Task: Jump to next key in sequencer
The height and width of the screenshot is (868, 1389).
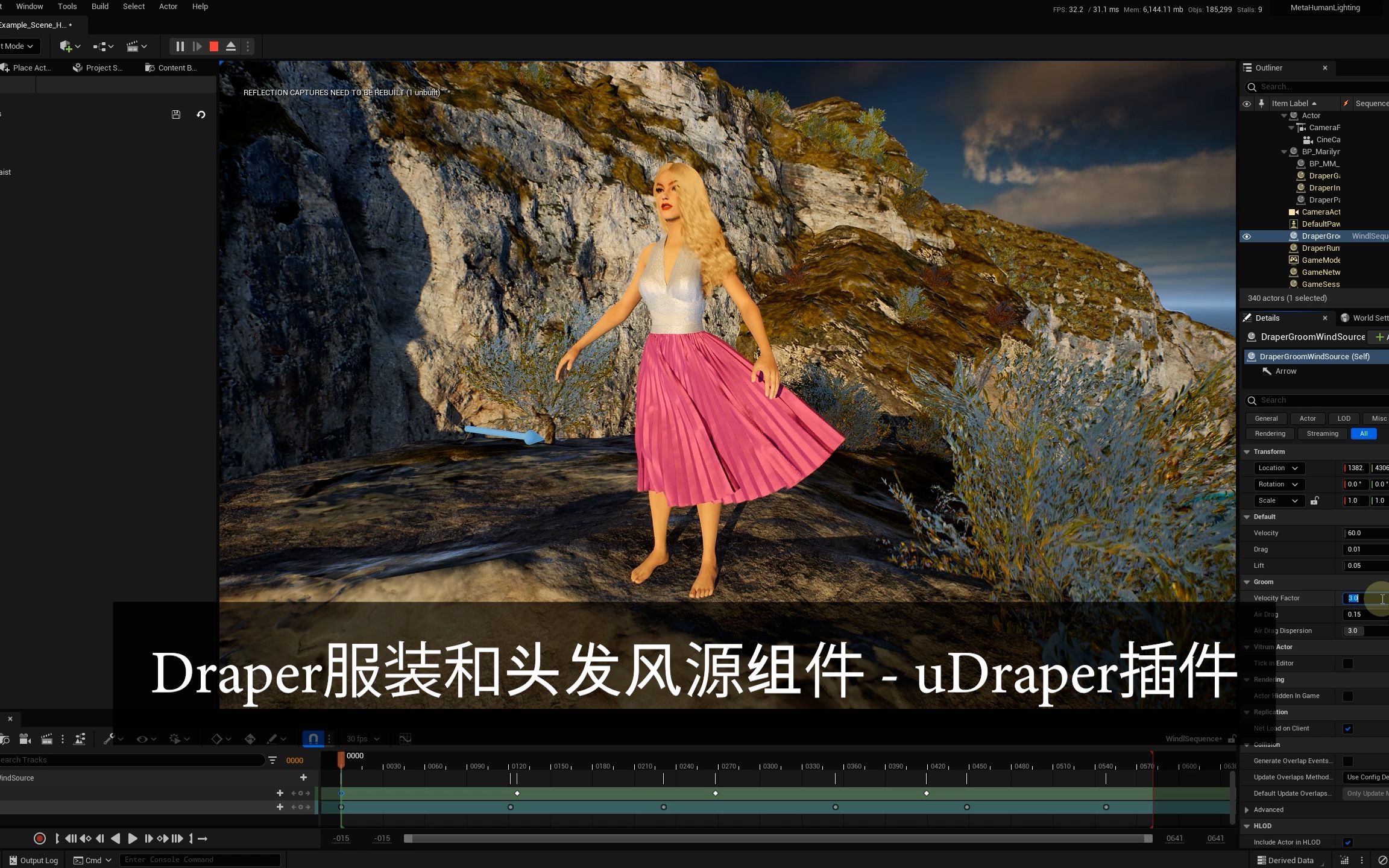Action: 163,838
